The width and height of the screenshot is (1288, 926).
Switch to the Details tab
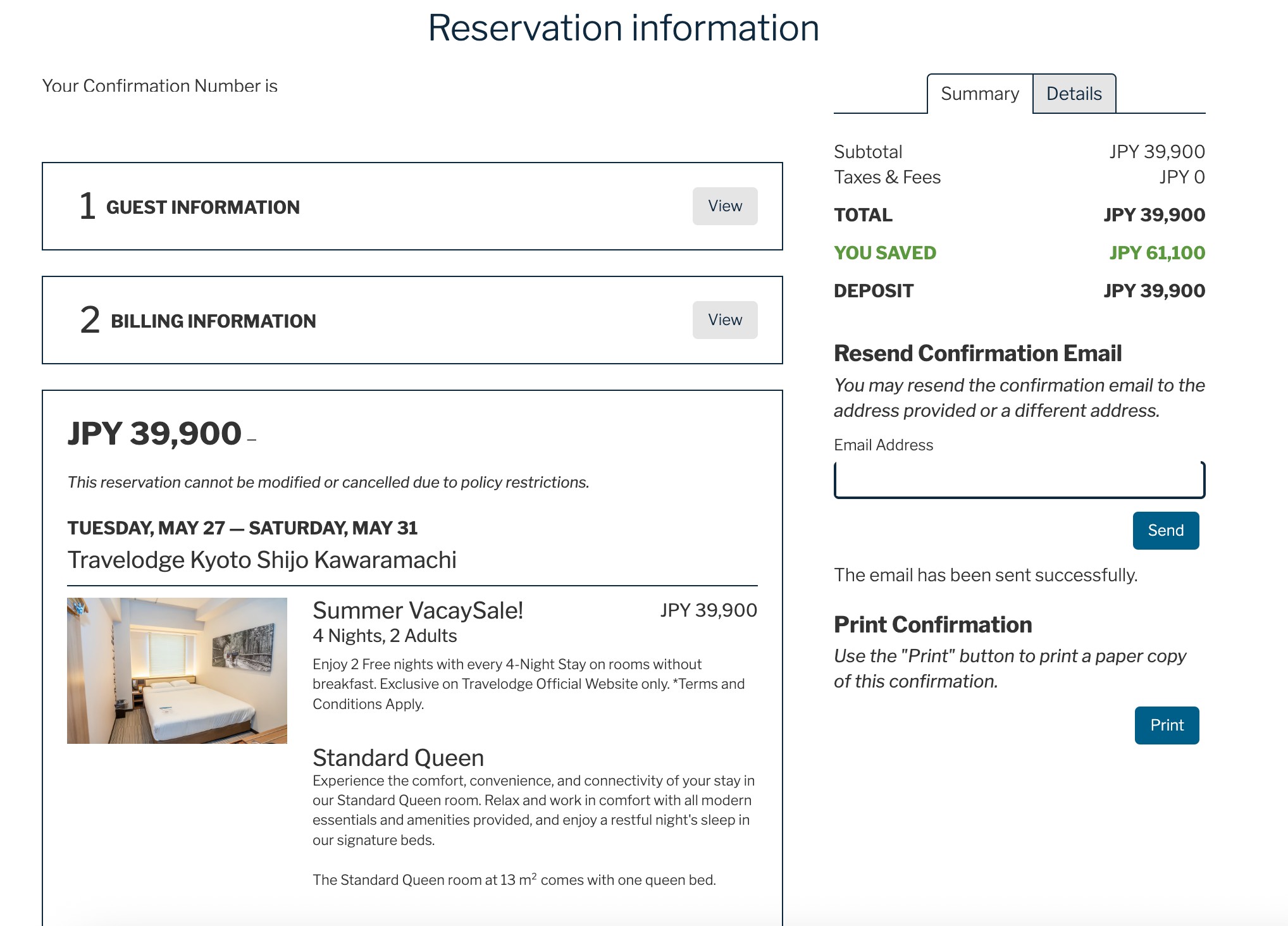pyautogui.click(x=1074, y=94)
